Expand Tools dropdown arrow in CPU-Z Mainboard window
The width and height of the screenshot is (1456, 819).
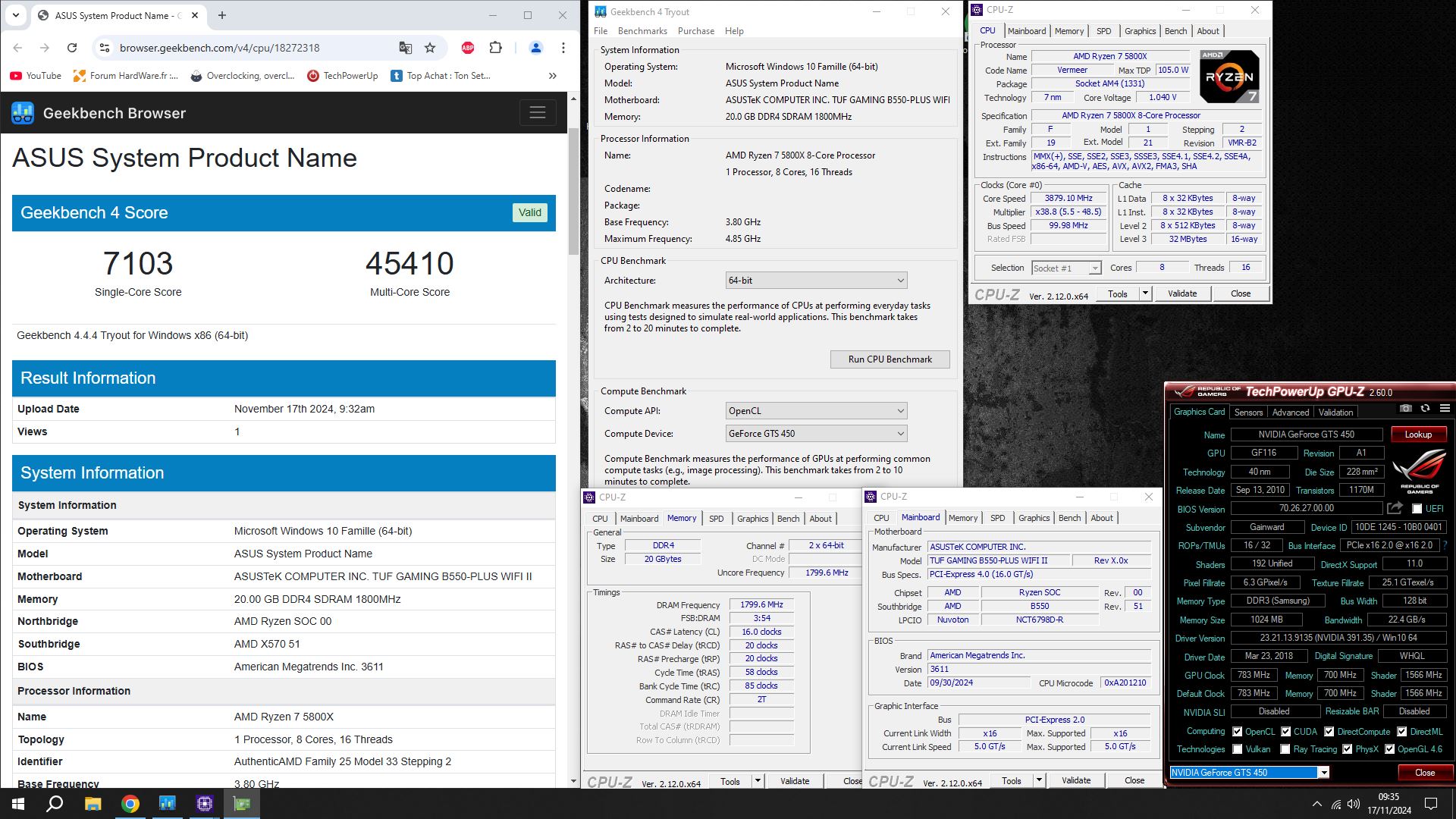[1039, 780]
